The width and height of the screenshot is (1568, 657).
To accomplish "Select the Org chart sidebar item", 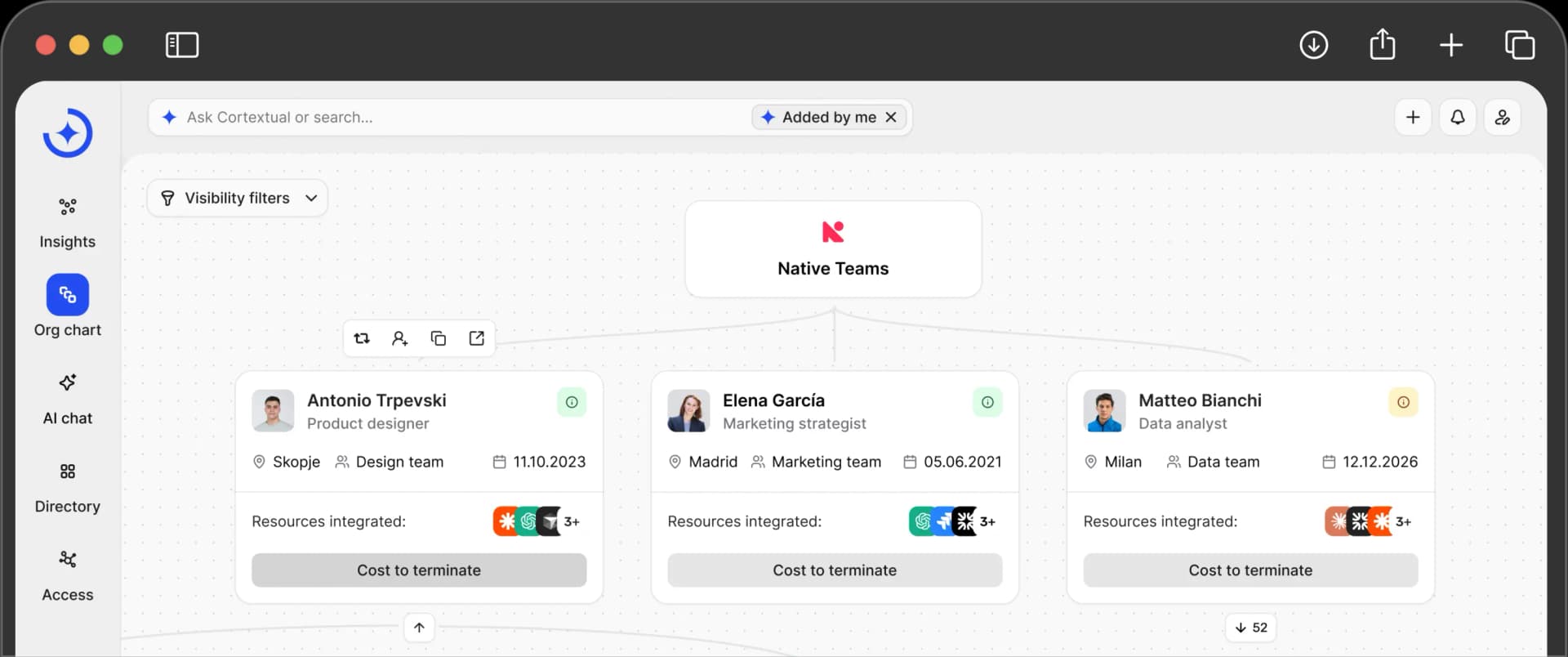I will [68, 306].
